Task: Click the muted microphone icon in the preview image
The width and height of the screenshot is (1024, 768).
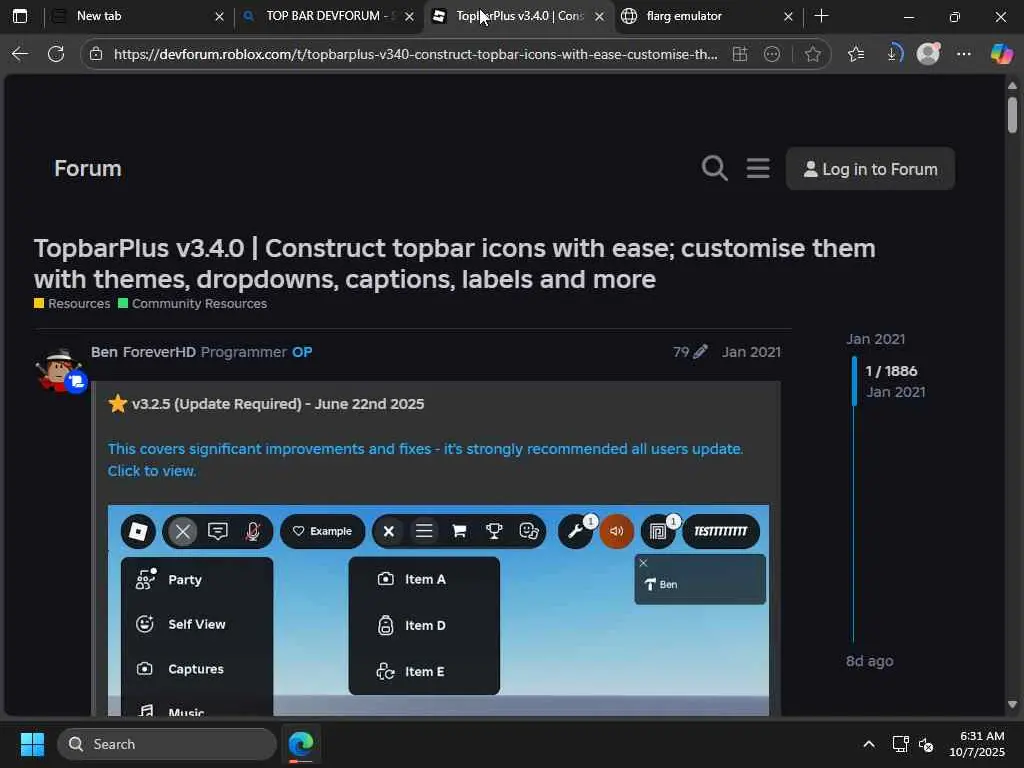Action: click(x=253, y=531)
